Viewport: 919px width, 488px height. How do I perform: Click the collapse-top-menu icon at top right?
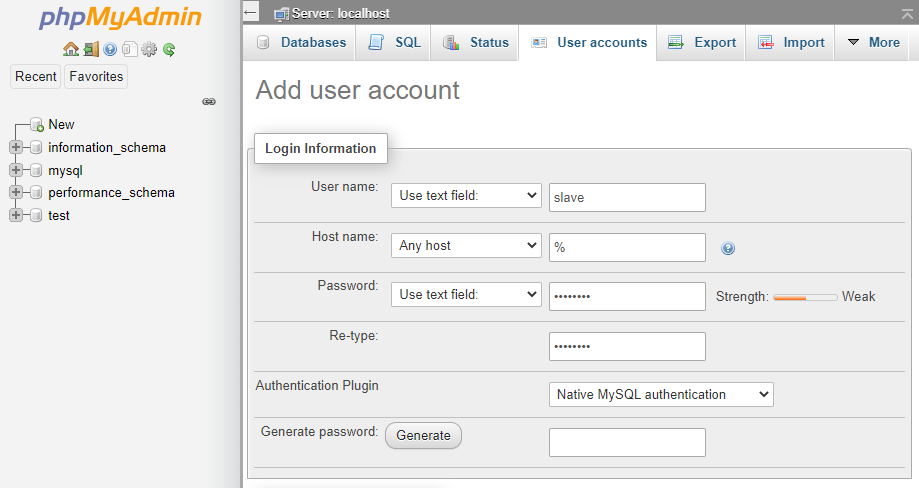click(x=907, y=13)
